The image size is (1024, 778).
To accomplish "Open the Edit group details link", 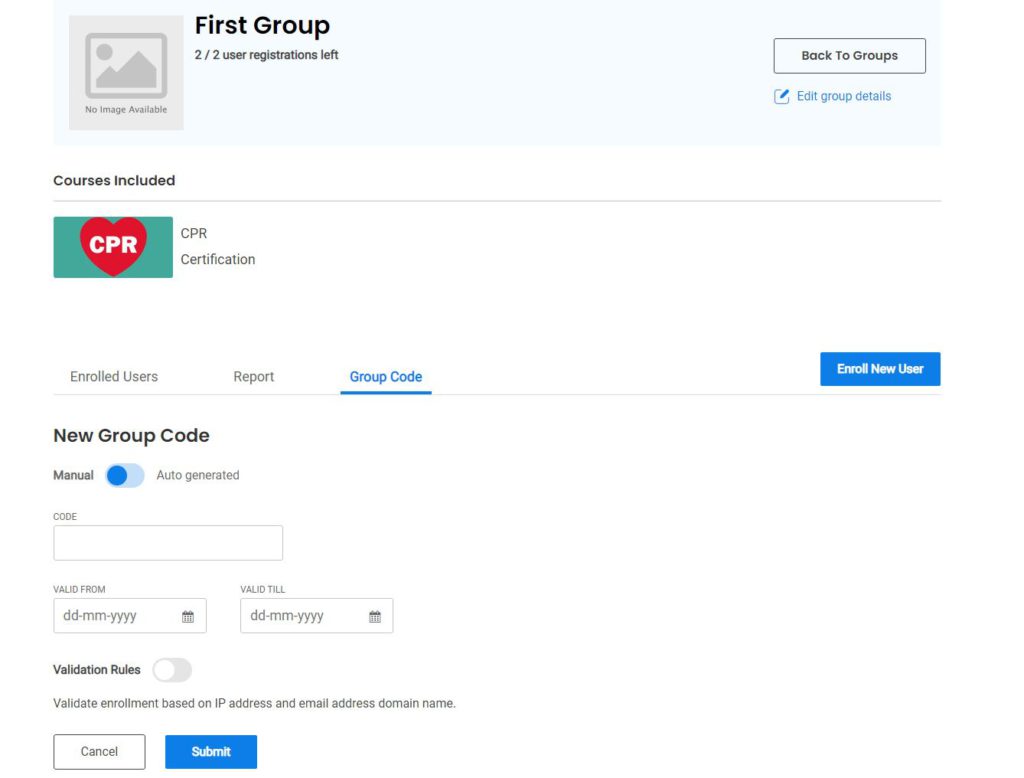I will pyautogui.click(x=844, y=97).
